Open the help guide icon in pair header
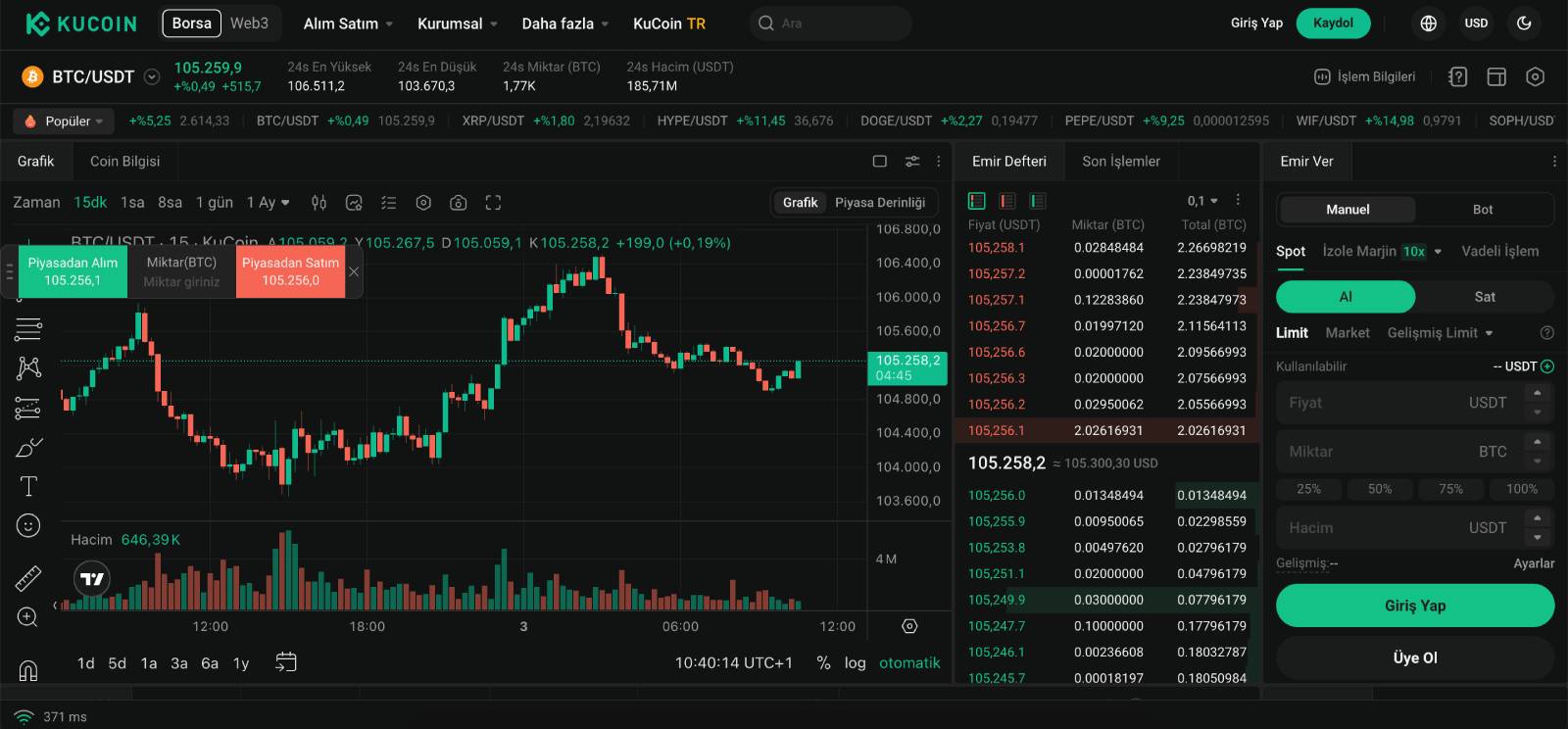 [x=1457, y=76]
